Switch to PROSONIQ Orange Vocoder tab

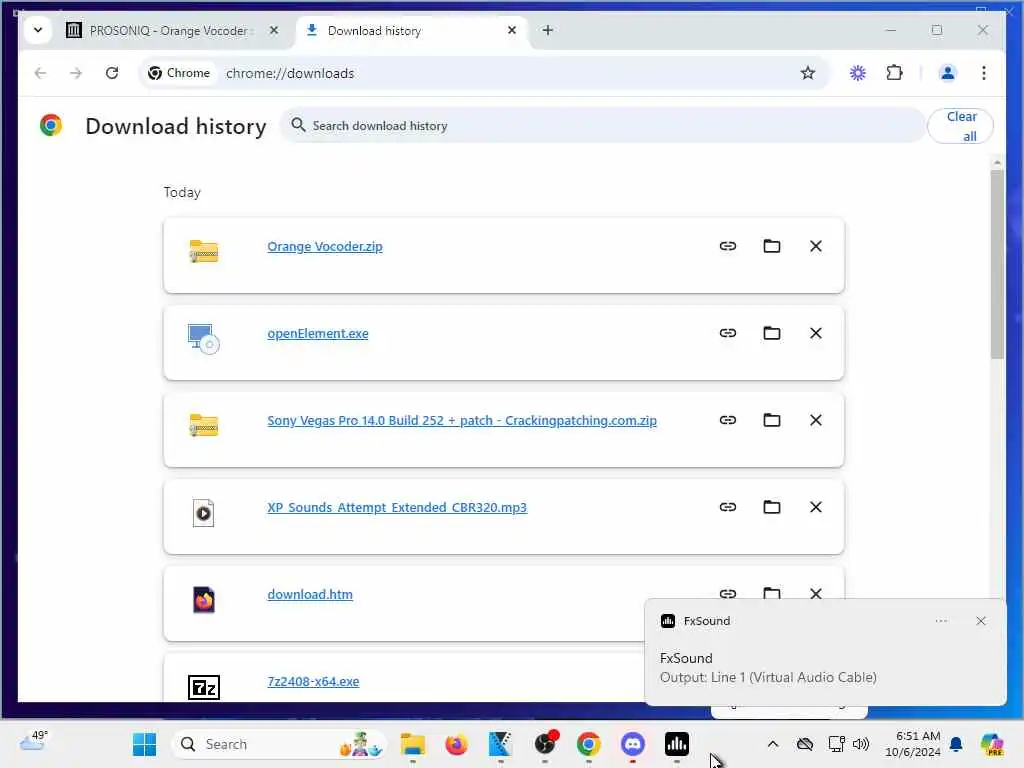coord(167,31)
